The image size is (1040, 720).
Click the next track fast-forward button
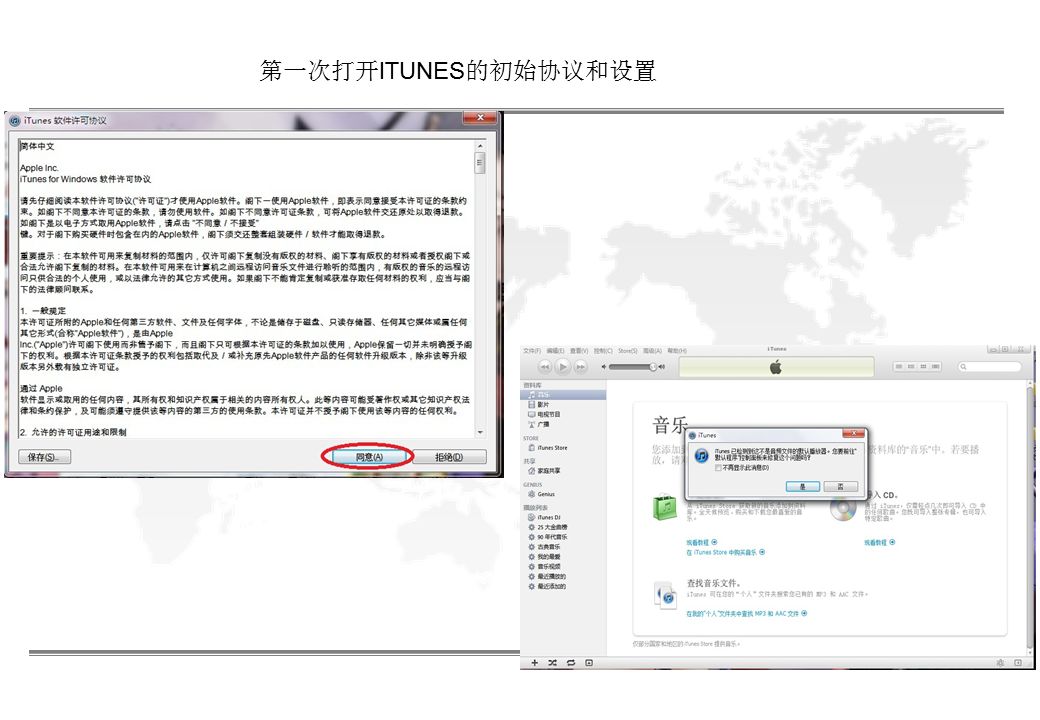[580, 367]
